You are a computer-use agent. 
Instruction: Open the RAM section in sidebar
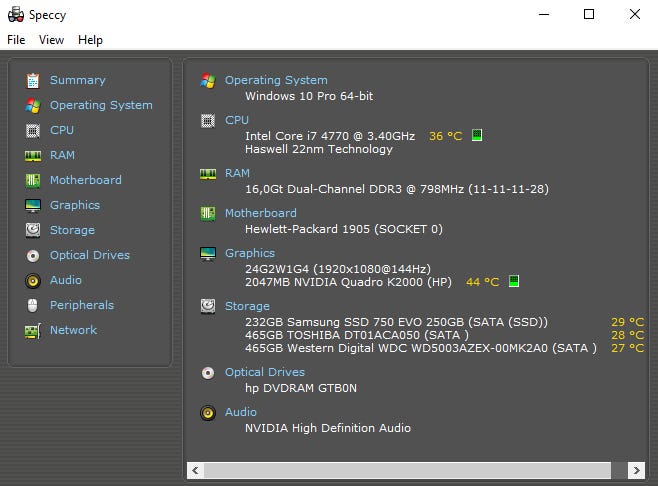(62, 155)
